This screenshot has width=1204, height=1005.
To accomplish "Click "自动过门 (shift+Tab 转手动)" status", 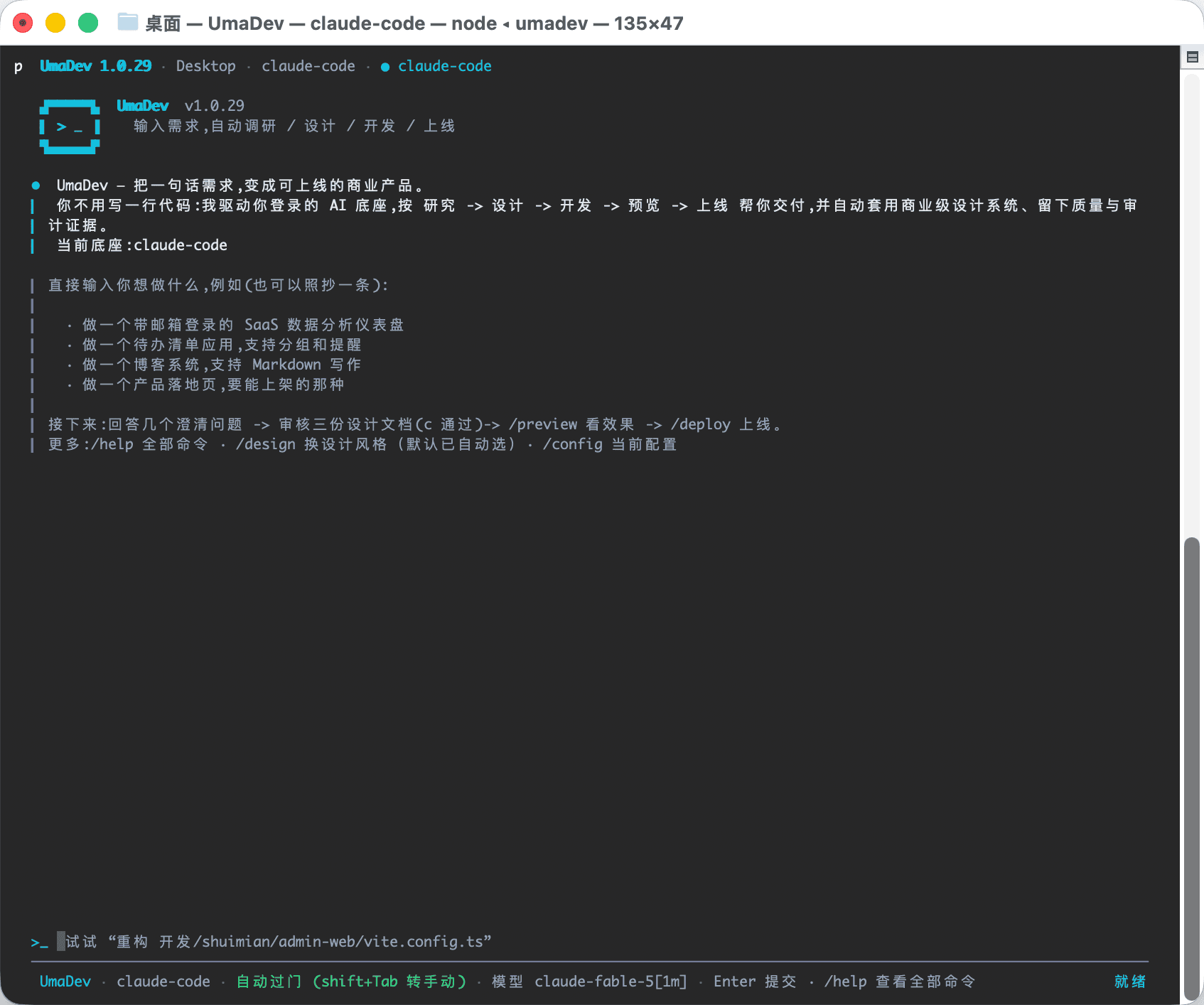I will 351,982.
